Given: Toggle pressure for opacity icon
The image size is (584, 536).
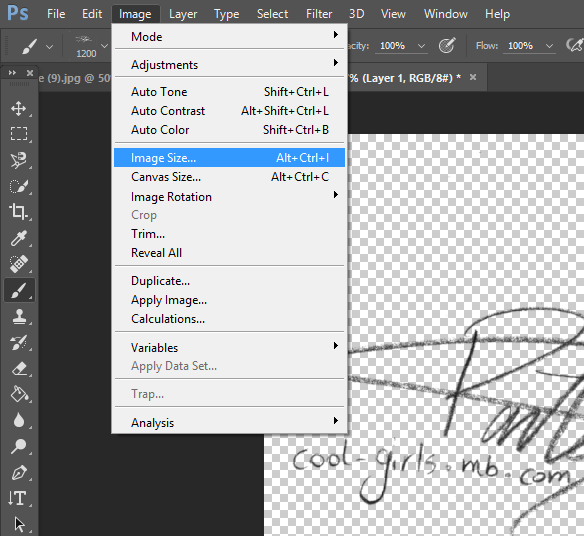Looking at the screenshot, I should tap(447, 46).
